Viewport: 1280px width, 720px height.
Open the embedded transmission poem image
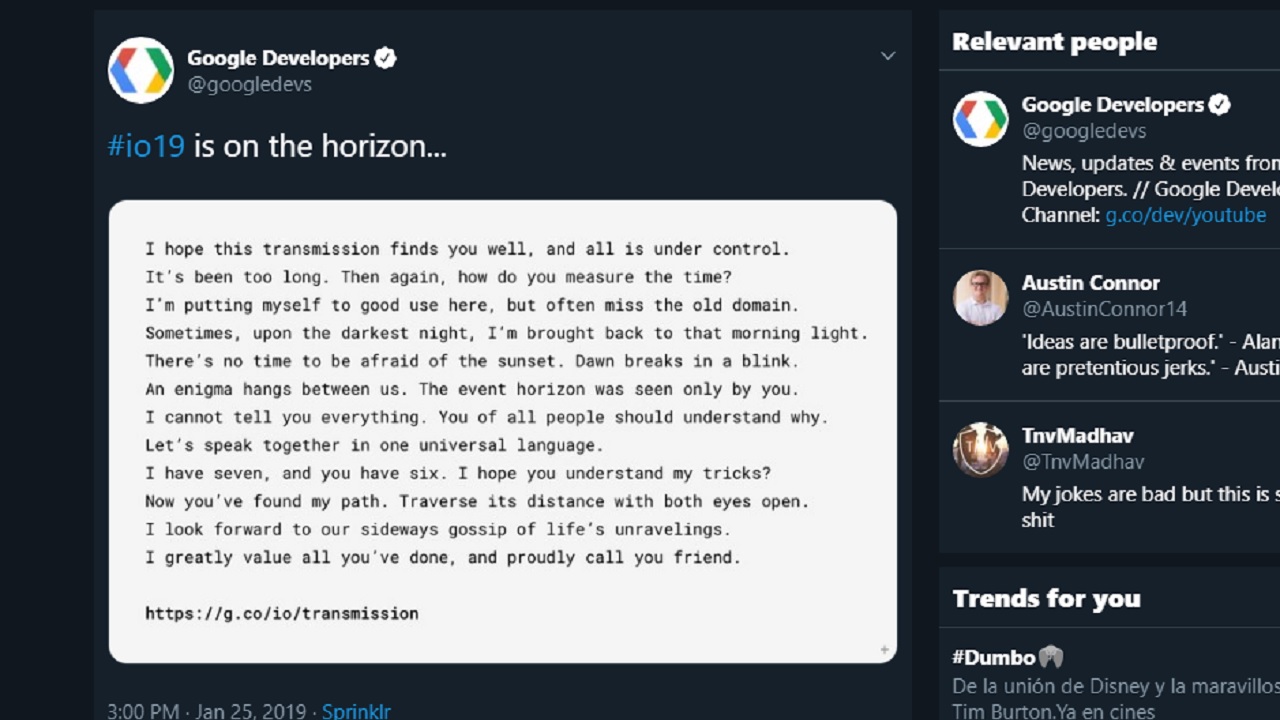tap(502, 430)
